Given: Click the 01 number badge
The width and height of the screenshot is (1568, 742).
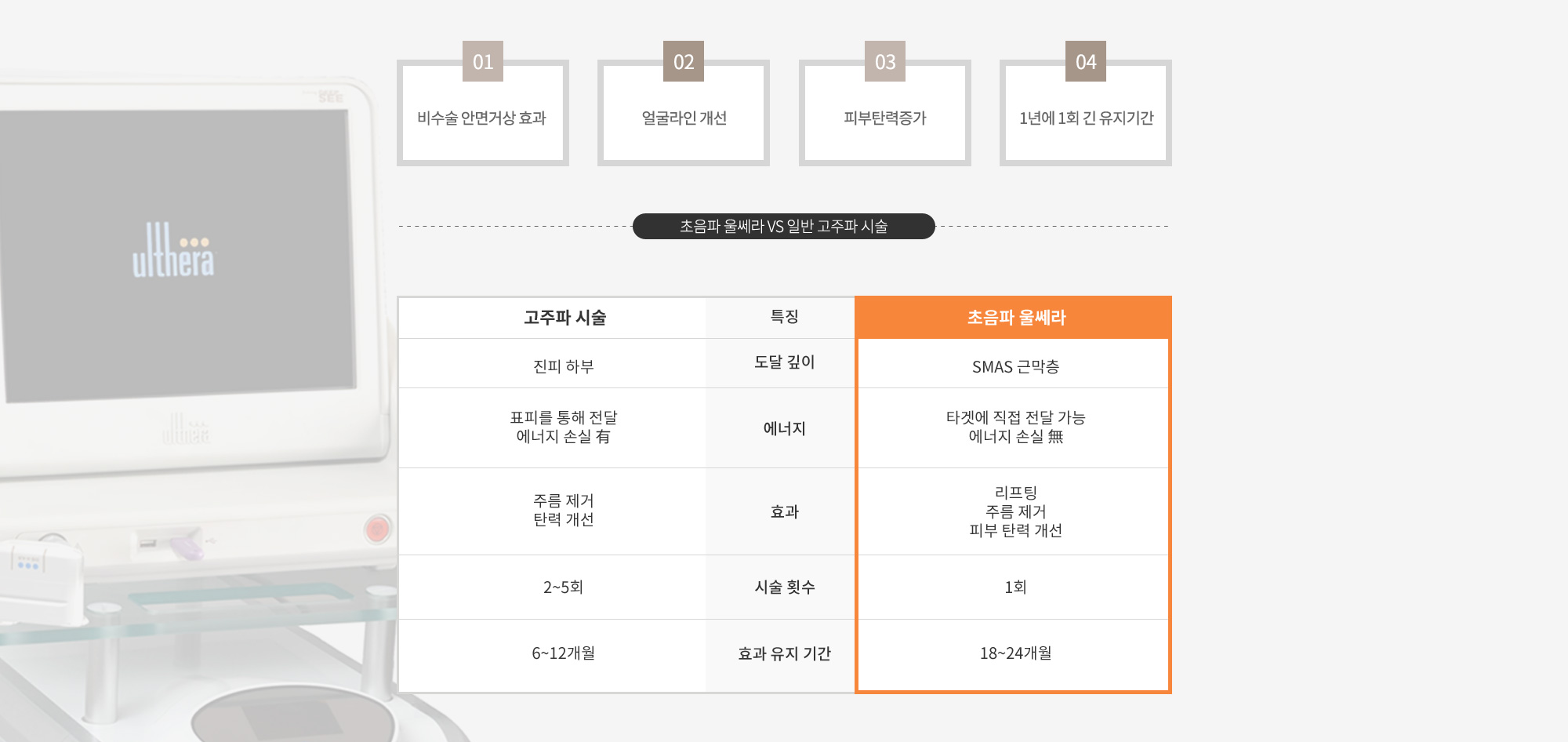Looking at the screenshot, I should coord(483,61).
